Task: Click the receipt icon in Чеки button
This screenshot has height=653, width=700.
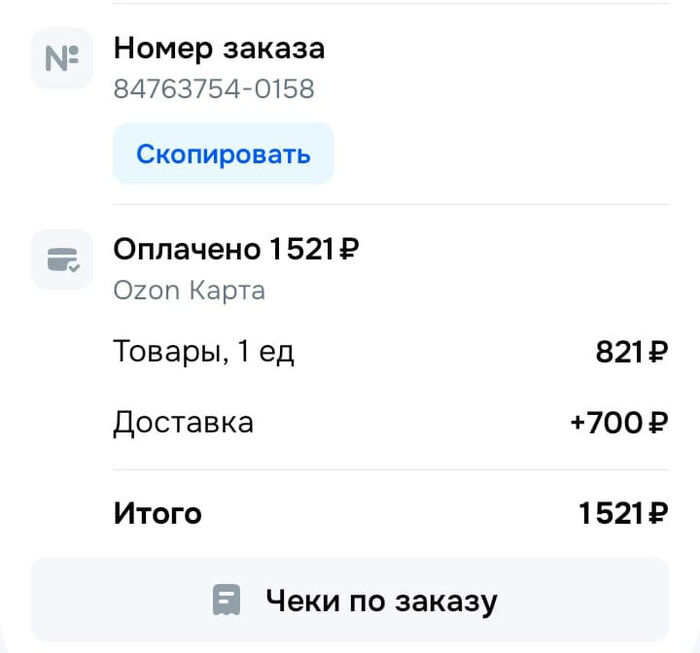Action: 227,600
